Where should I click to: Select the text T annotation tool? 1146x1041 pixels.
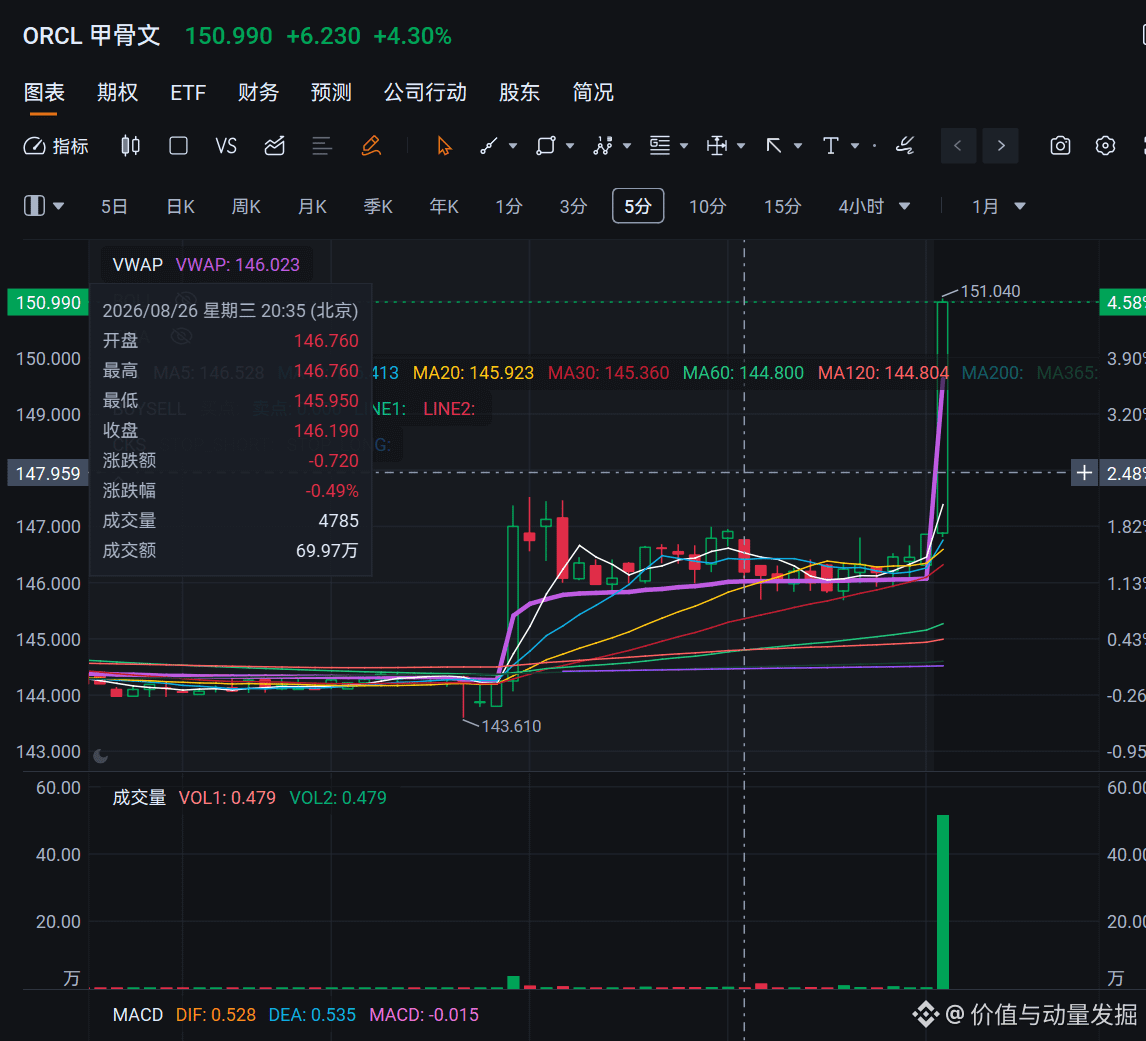(830, 146)
